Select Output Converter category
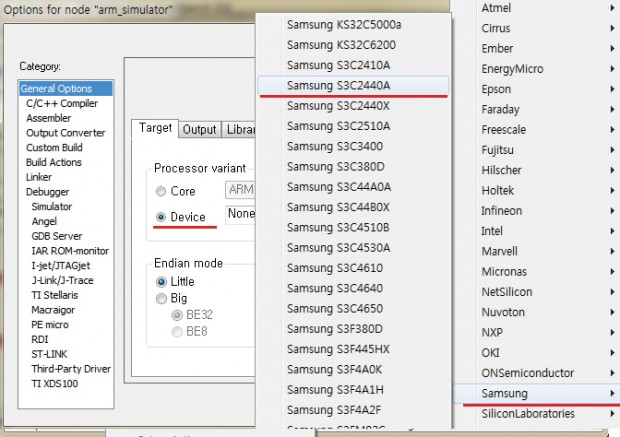The width and height of the screenshot is (620, 437). (66, 133)
